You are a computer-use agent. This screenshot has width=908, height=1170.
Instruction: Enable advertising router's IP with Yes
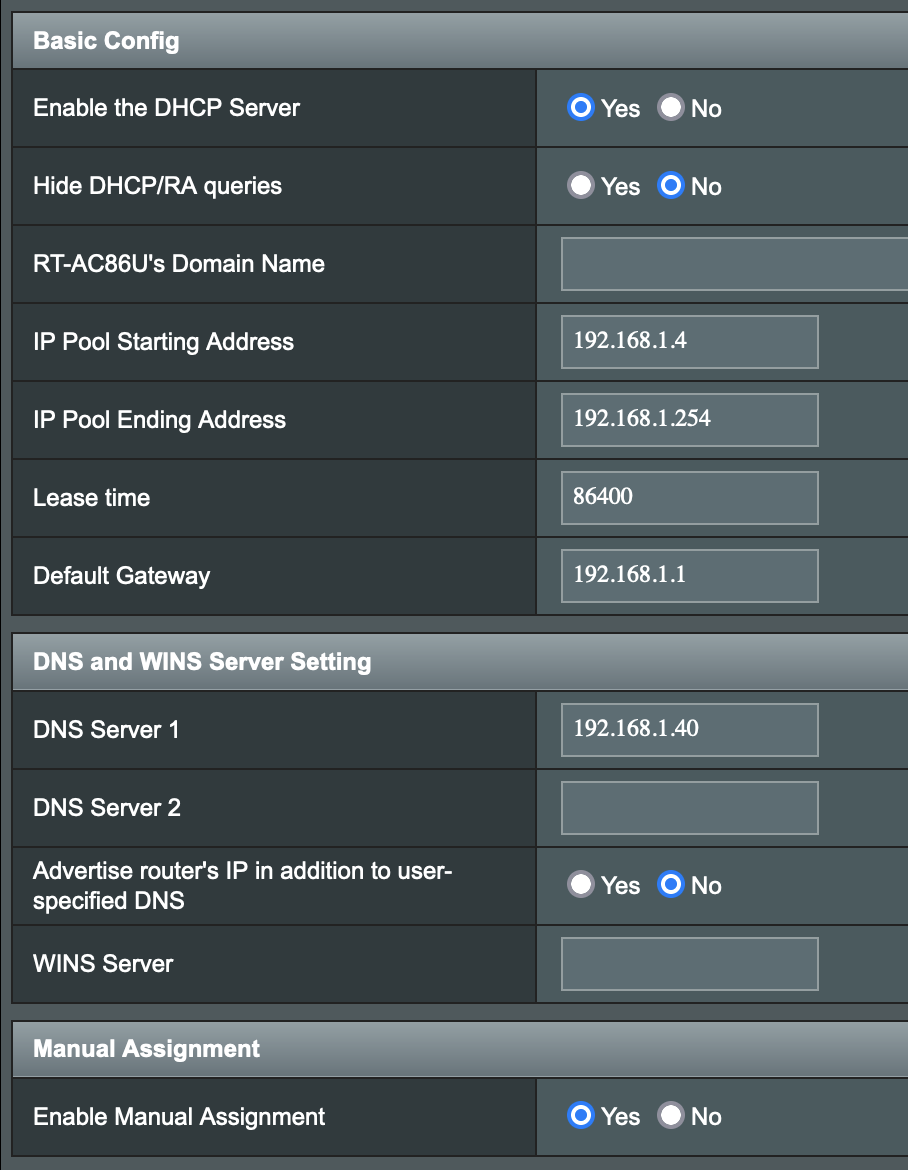[x=581, y=885]
